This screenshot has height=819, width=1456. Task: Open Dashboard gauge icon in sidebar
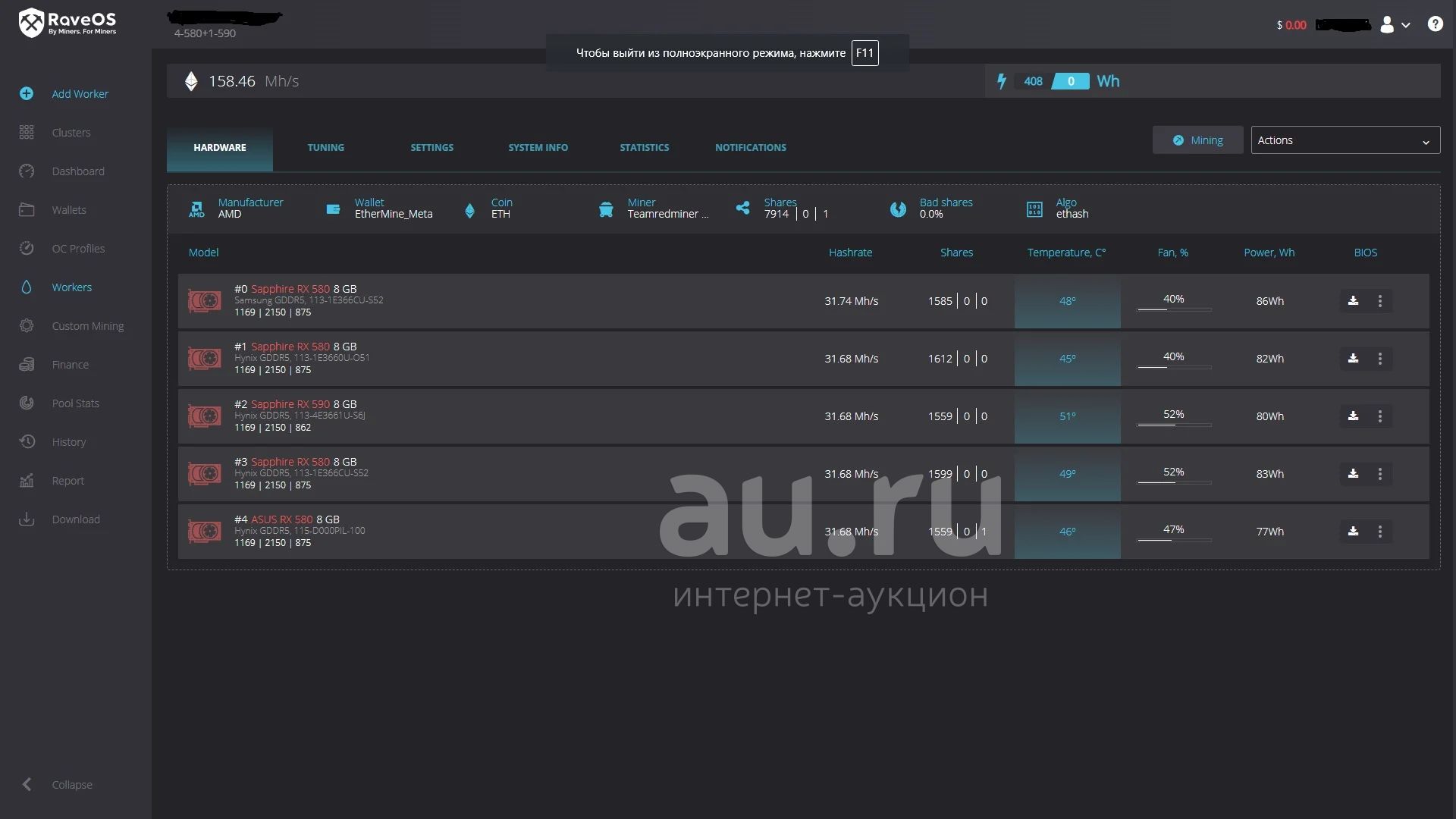point(27,171)
